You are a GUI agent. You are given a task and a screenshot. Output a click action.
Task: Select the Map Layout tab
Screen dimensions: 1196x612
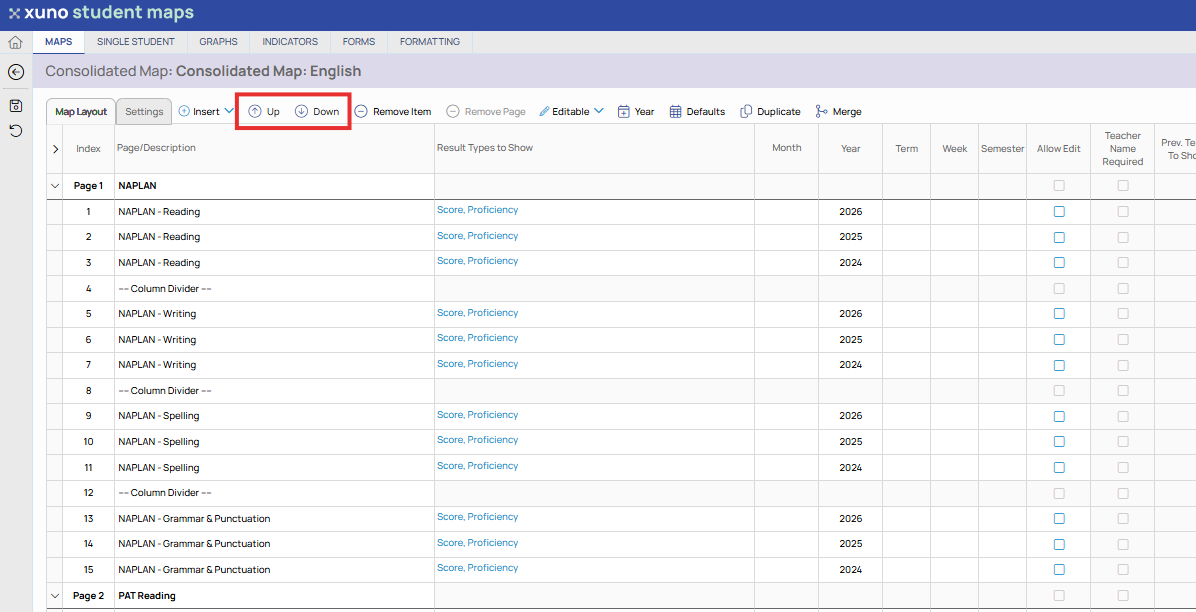point(81,111)
